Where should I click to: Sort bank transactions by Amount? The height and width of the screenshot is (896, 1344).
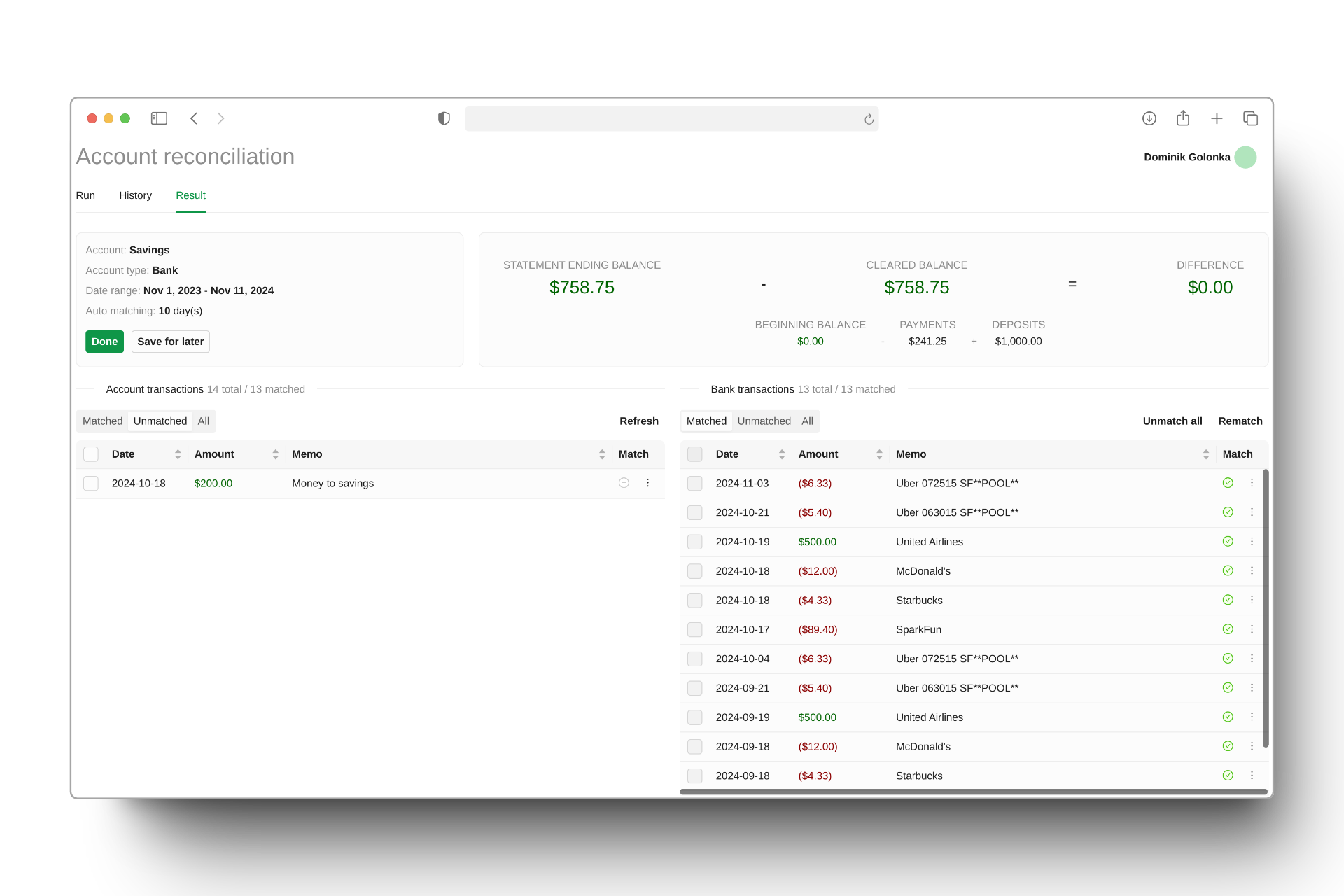879,454
